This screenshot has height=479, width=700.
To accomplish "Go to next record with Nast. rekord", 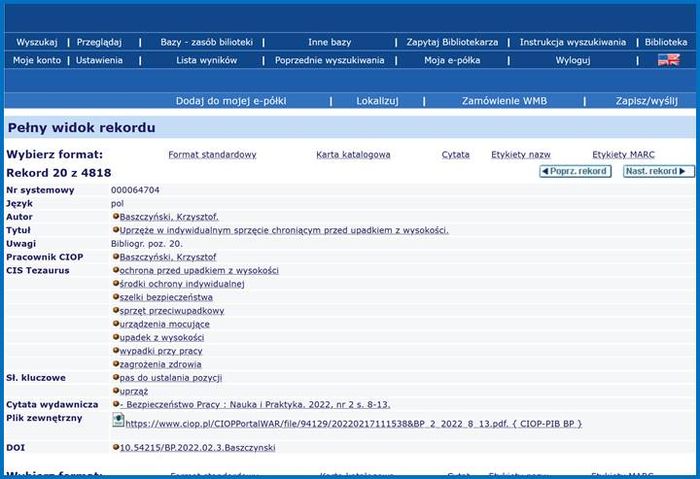I will [x=658, y=172].
